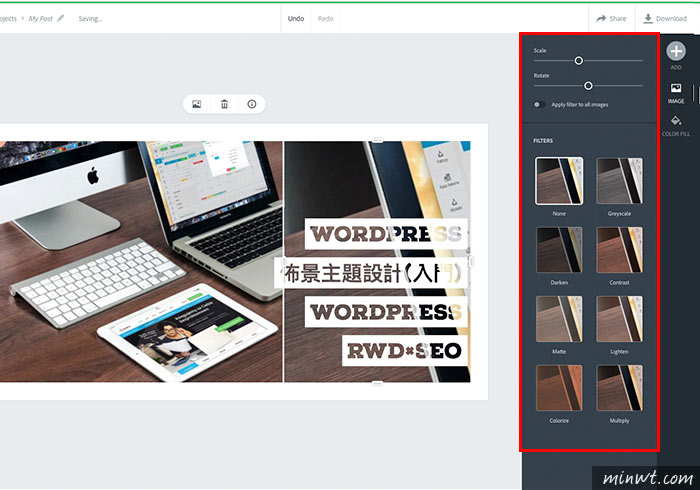
Task: Apply the Lighten filter
Action: click(x=619, y=319)
